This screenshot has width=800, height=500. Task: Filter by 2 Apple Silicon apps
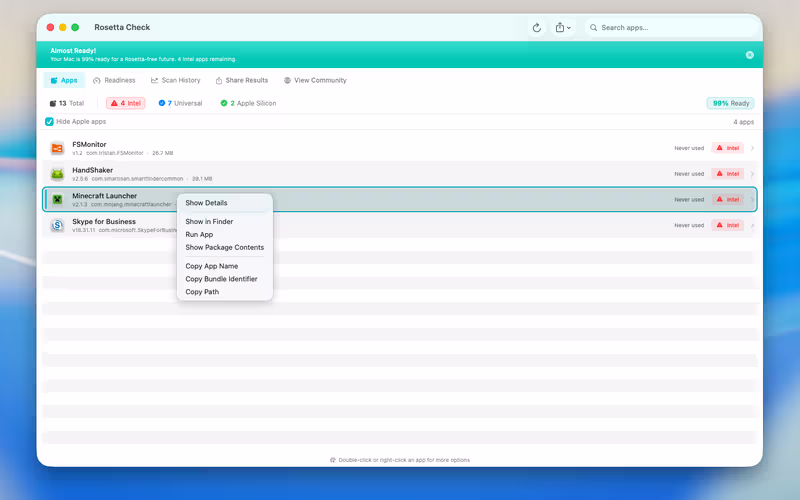(248, 103)
